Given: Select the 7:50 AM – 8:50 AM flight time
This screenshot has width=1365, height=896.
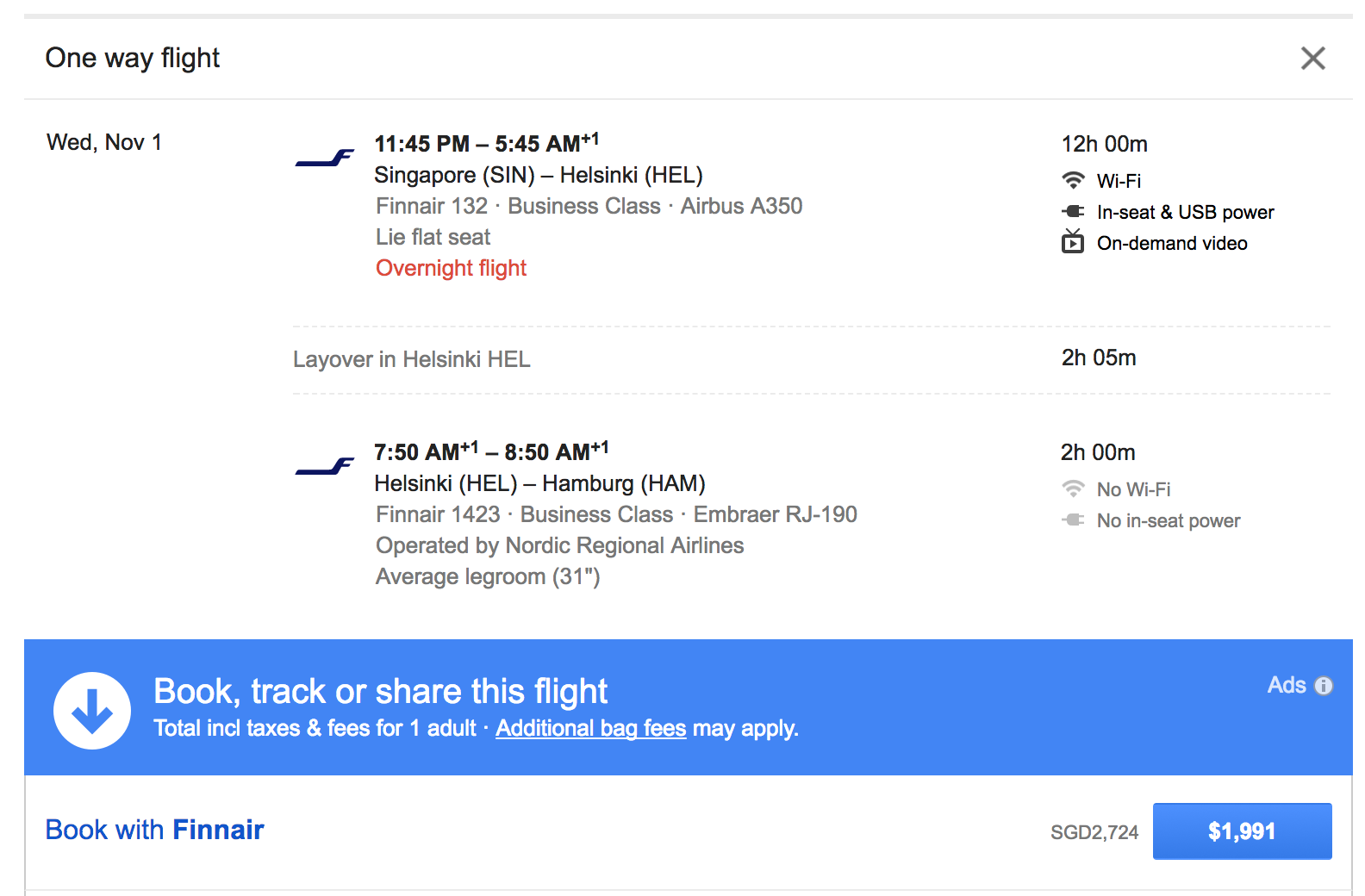Looking at the screenshot, I should pyautogui.click(x=490, y=451).
